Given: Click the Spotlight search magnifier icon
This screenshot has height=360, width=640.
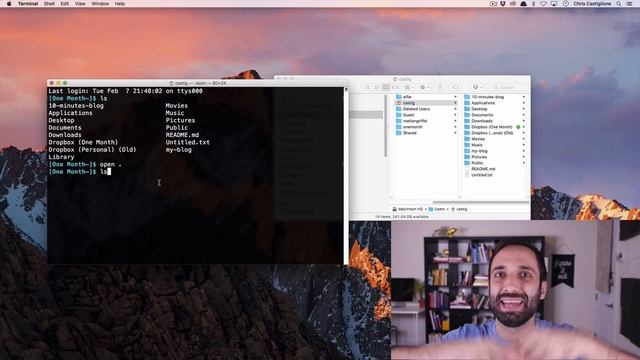Looking at the screenshot, I should coord(619,4).
